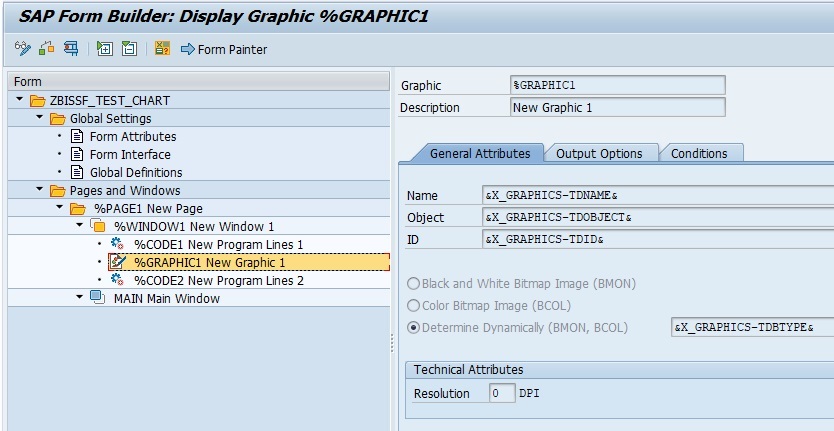Click the %WINDOW1 window node icon
The image size is (834, 431).
point(97,226)
